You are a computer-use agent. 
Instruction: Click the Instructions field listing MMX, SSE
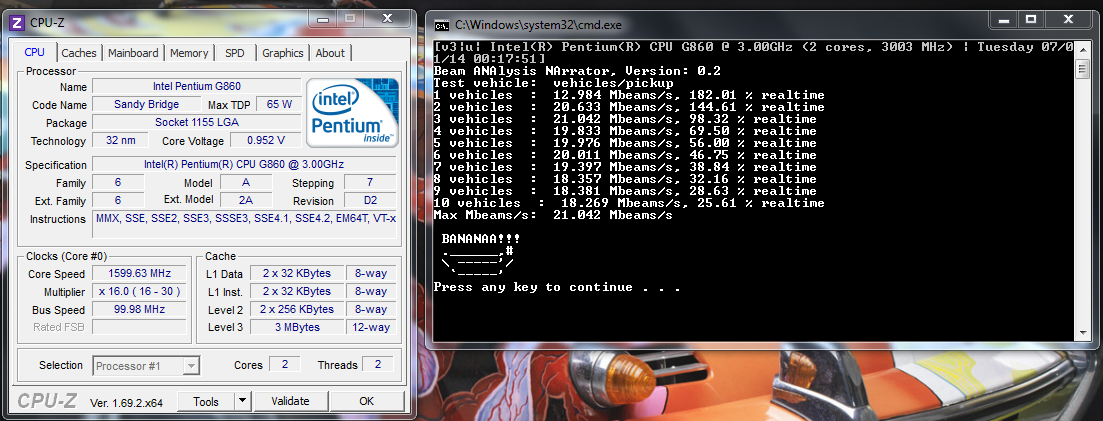pos(244,225)
